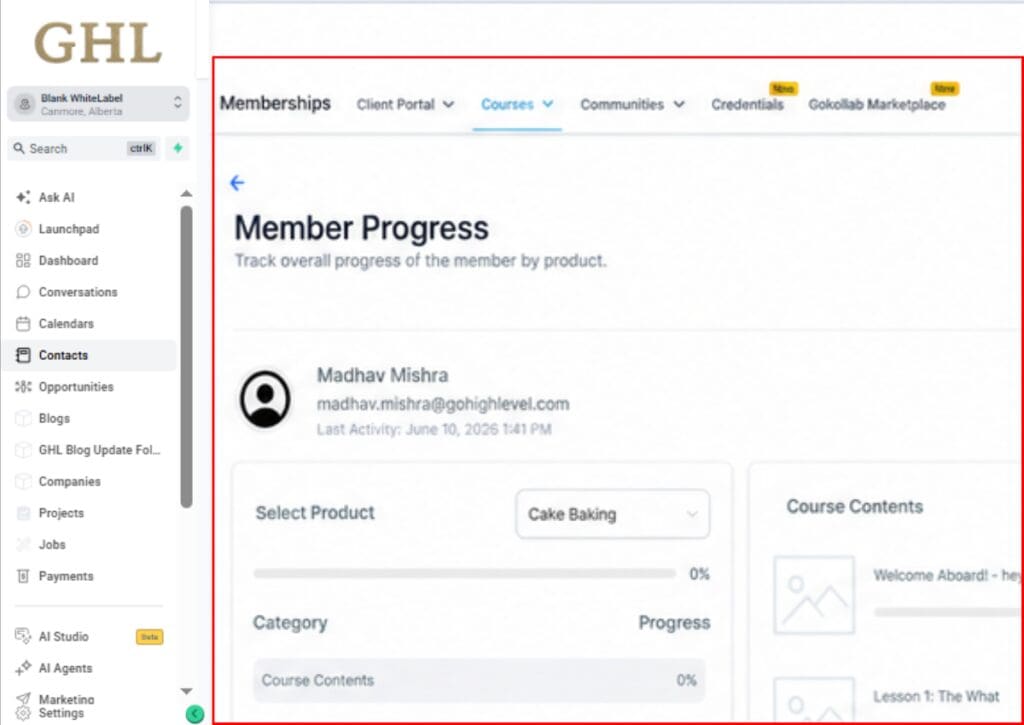Click the green lightning quick-actions icon
1024x725 pixels.
[178, 148]
